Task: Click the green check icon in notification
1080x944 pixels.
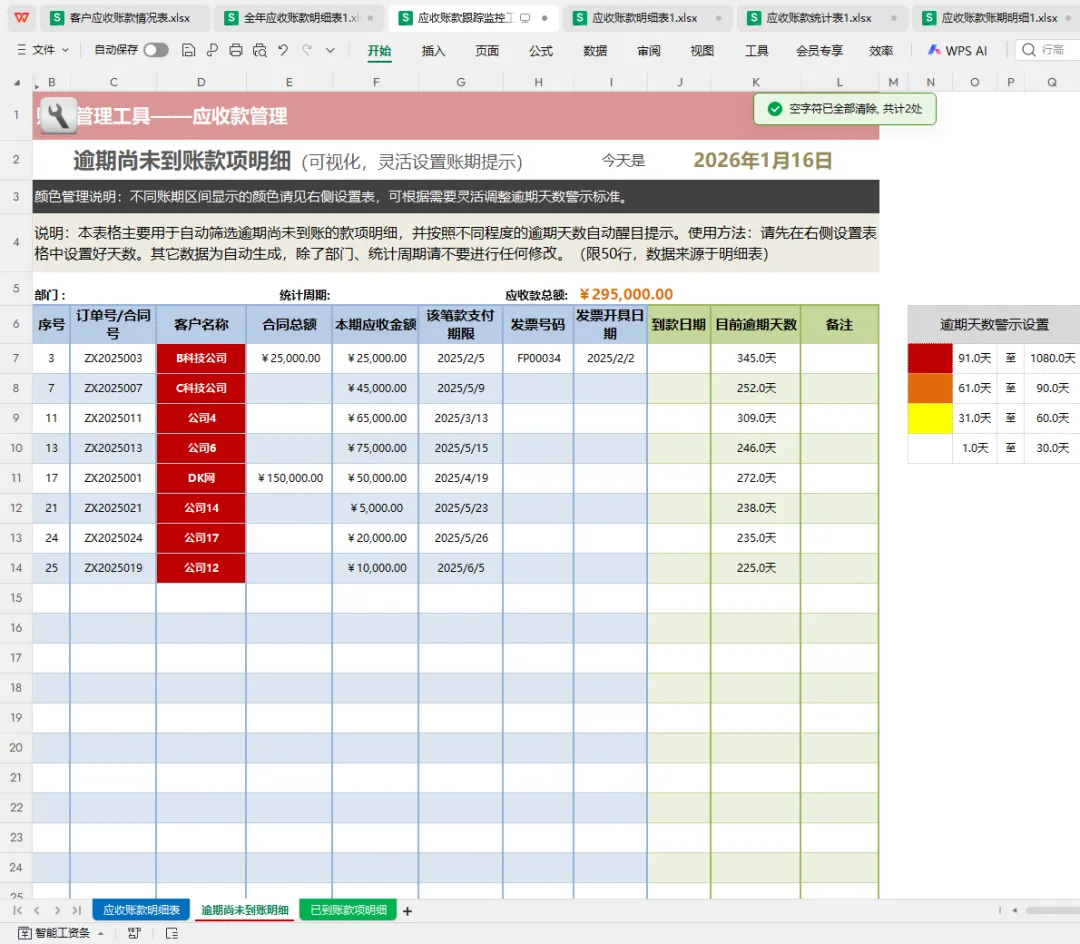Action: (x=775, y=109)
